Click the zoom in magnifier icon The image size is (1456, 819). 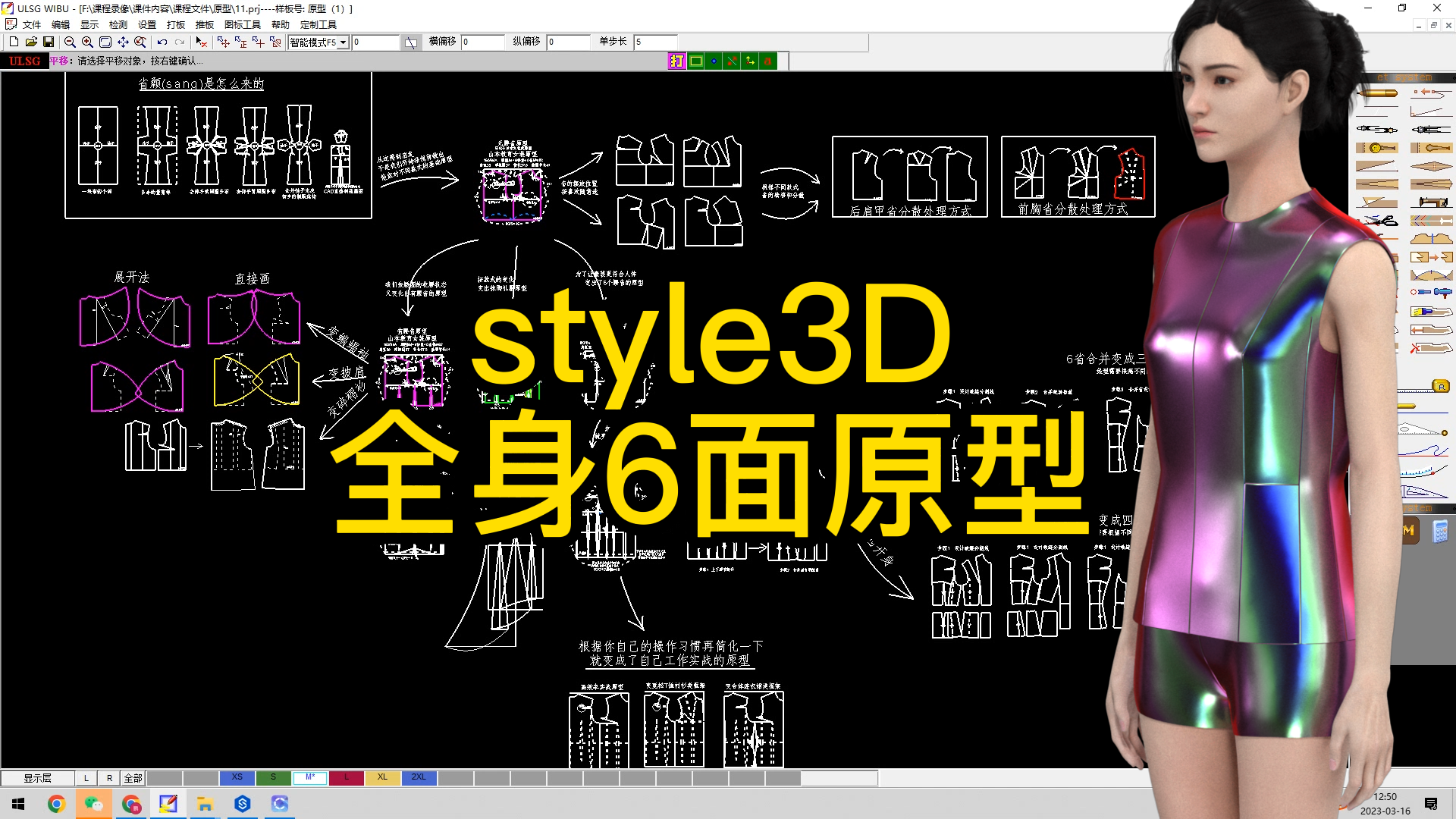[x=87, y=42]
